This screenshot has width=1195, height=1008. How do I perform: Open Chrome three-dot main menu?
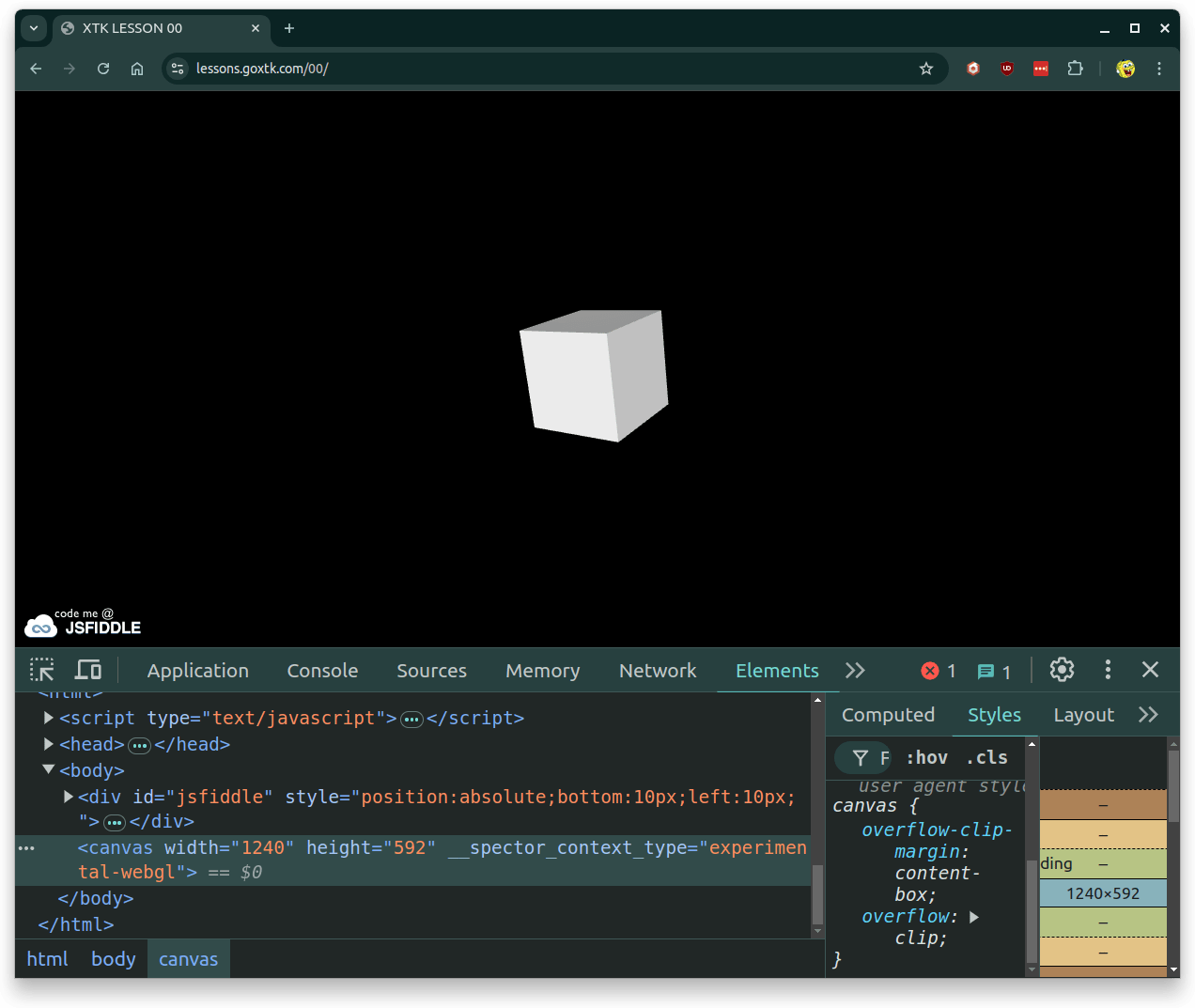coord(1159,69)
